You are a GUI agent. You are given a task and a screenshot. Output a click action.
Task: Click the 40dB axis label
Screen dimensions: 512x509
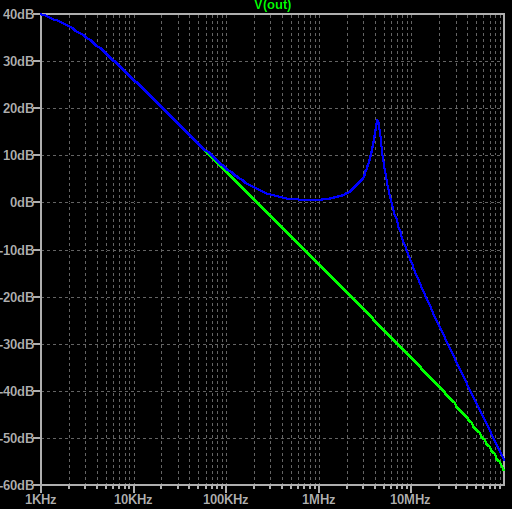point(18,14)
